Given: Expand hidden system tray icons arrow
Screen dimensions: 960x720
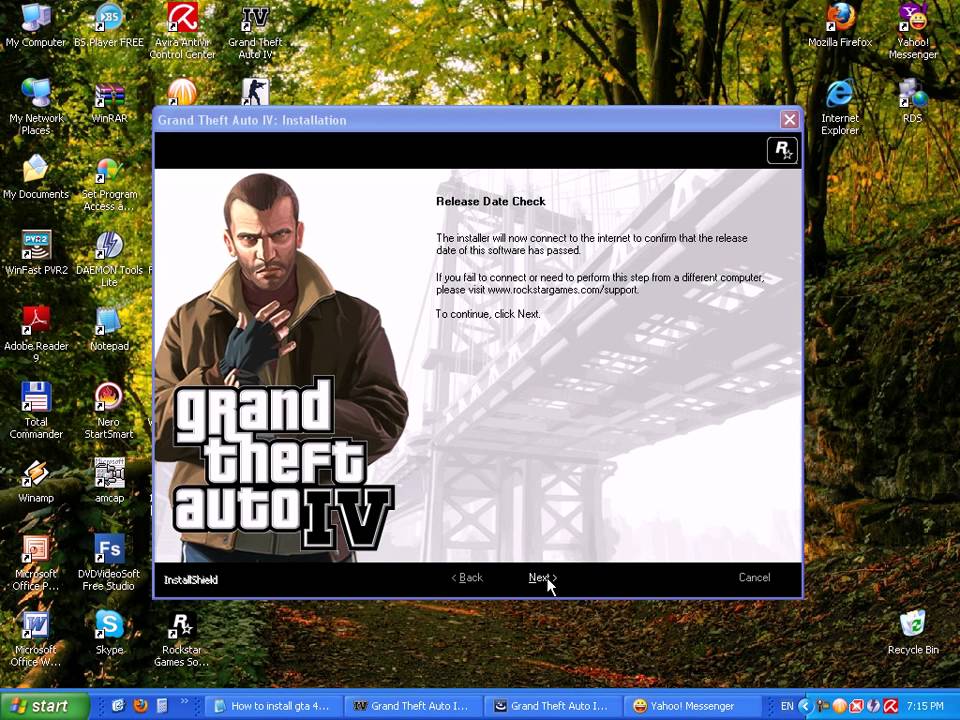Looking at the screenshot, I should point(805,706).
